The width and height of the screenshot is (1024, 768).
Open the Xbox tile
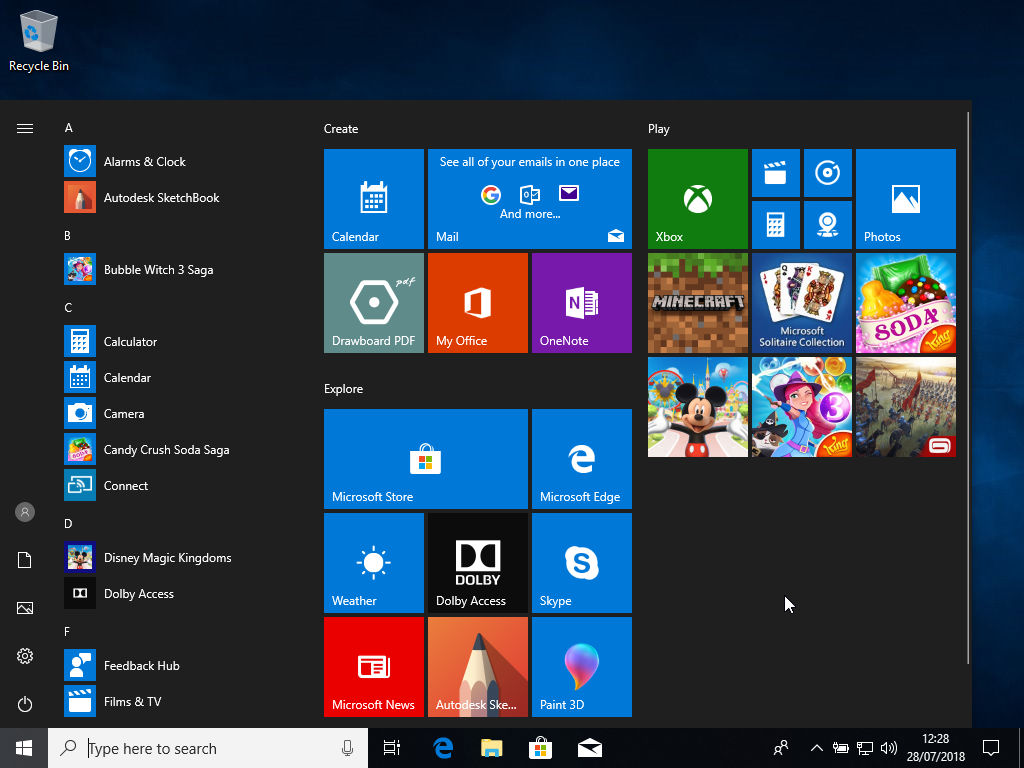tap(697, 199)
